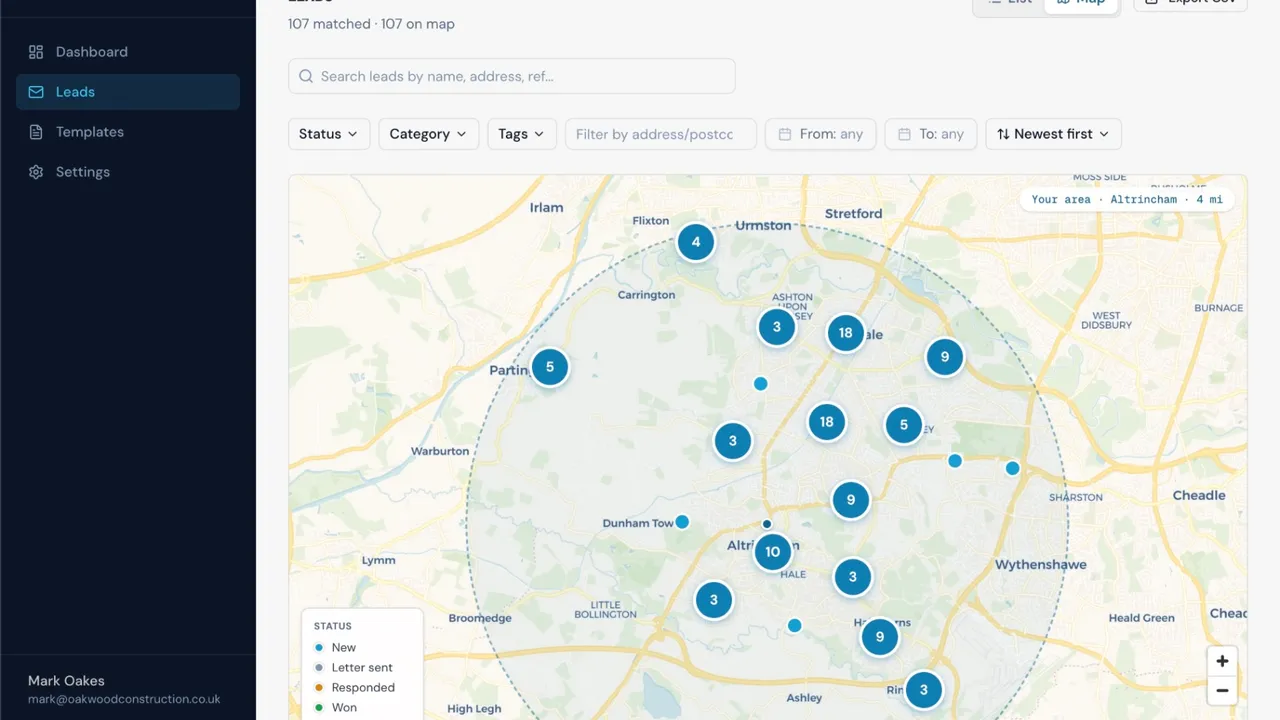Viewport: 1280px width, 720px height.
Task: Expand the Category filter dropdown
Action: tap(428, 134)
